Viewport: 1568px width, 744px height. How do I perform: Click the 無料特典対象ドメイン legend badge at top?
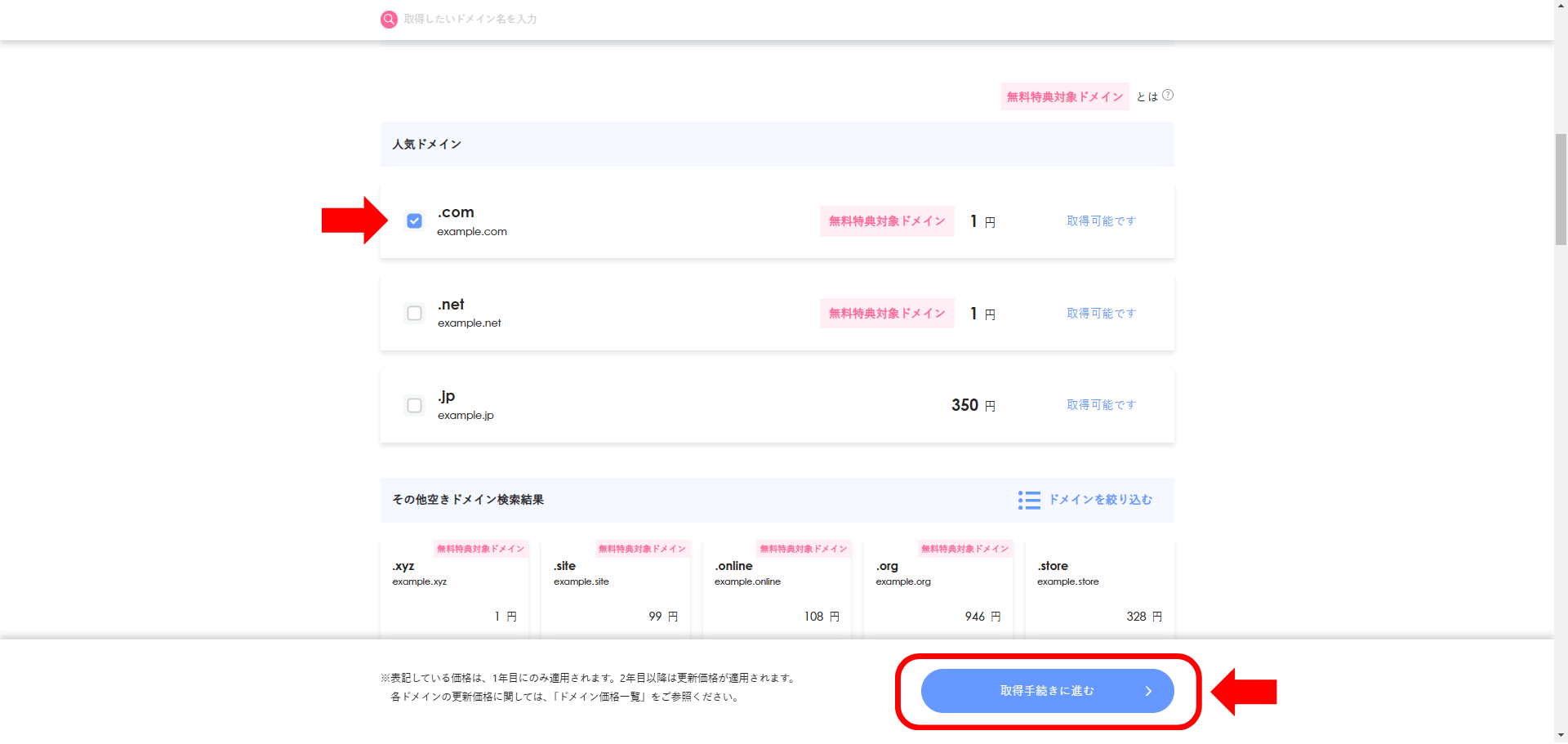coord(1065,96)
